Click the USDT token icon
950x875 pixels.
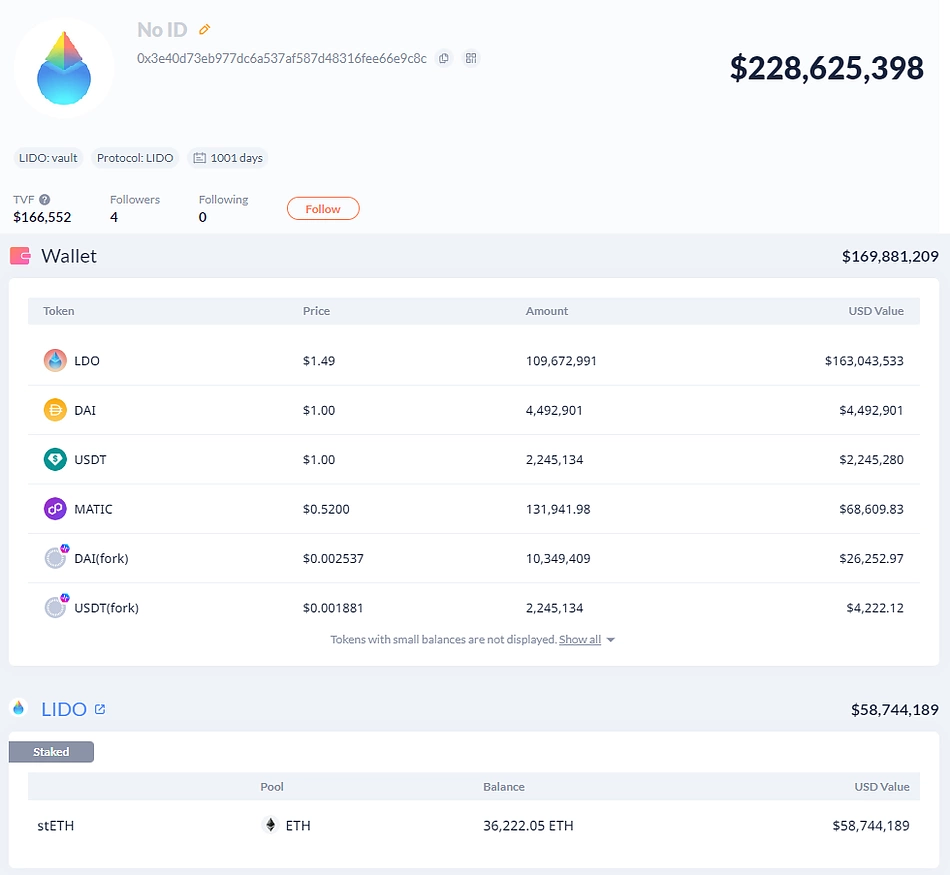(x=55, y=459)
